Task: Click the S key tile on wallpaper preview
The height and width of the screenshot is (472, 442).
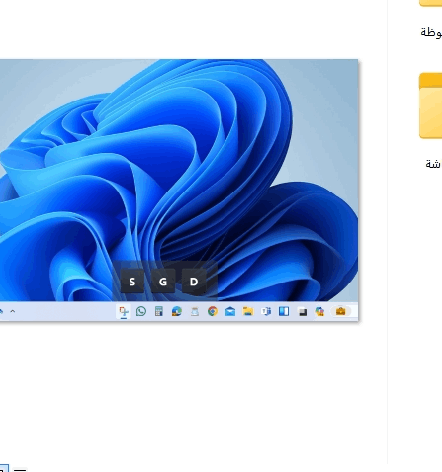Action: click(132, 282)
